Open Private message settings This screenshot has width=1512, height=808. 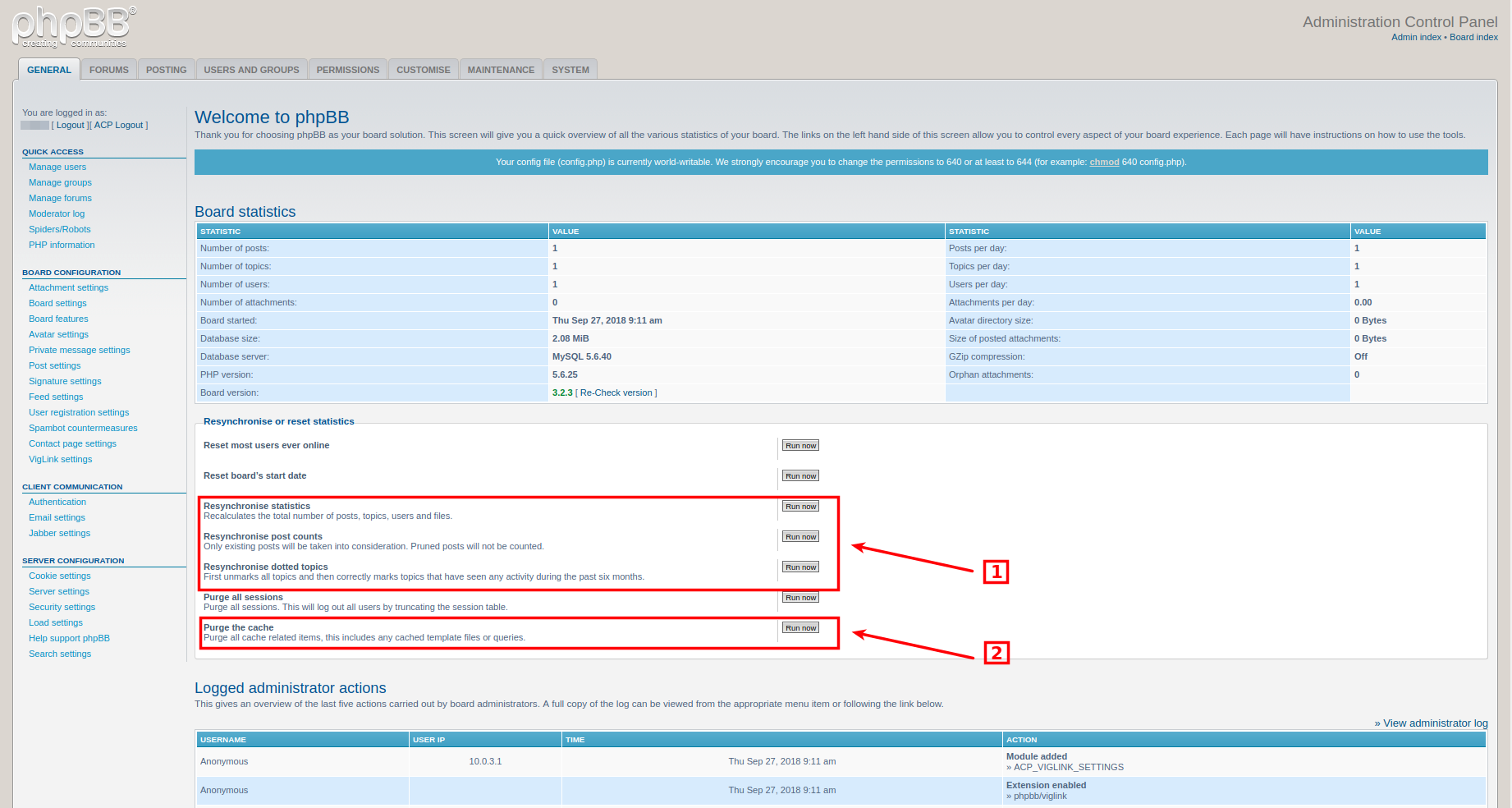[x=80, y=350]
